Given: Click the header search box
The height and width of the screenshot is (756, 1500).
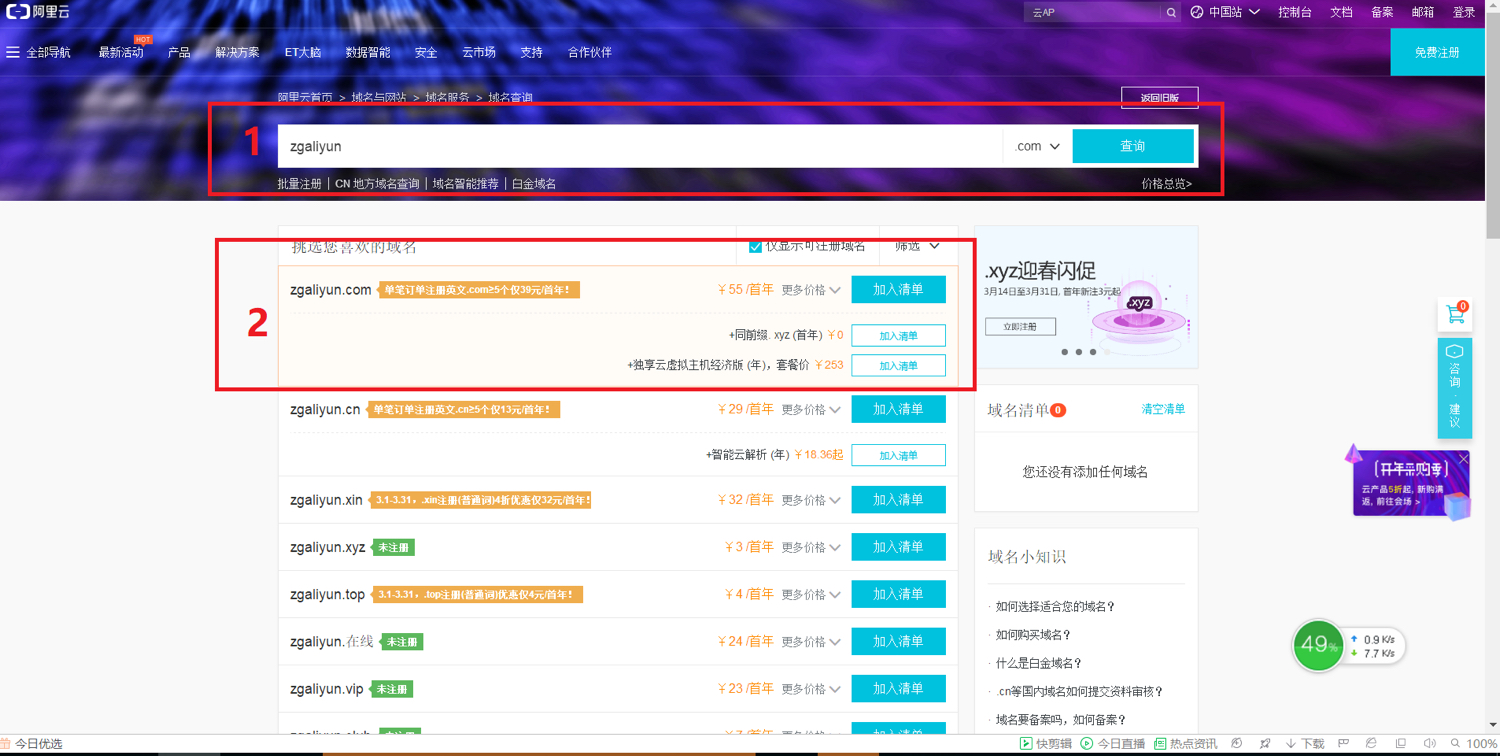Looking at the screenshot, I should 1095,12.
